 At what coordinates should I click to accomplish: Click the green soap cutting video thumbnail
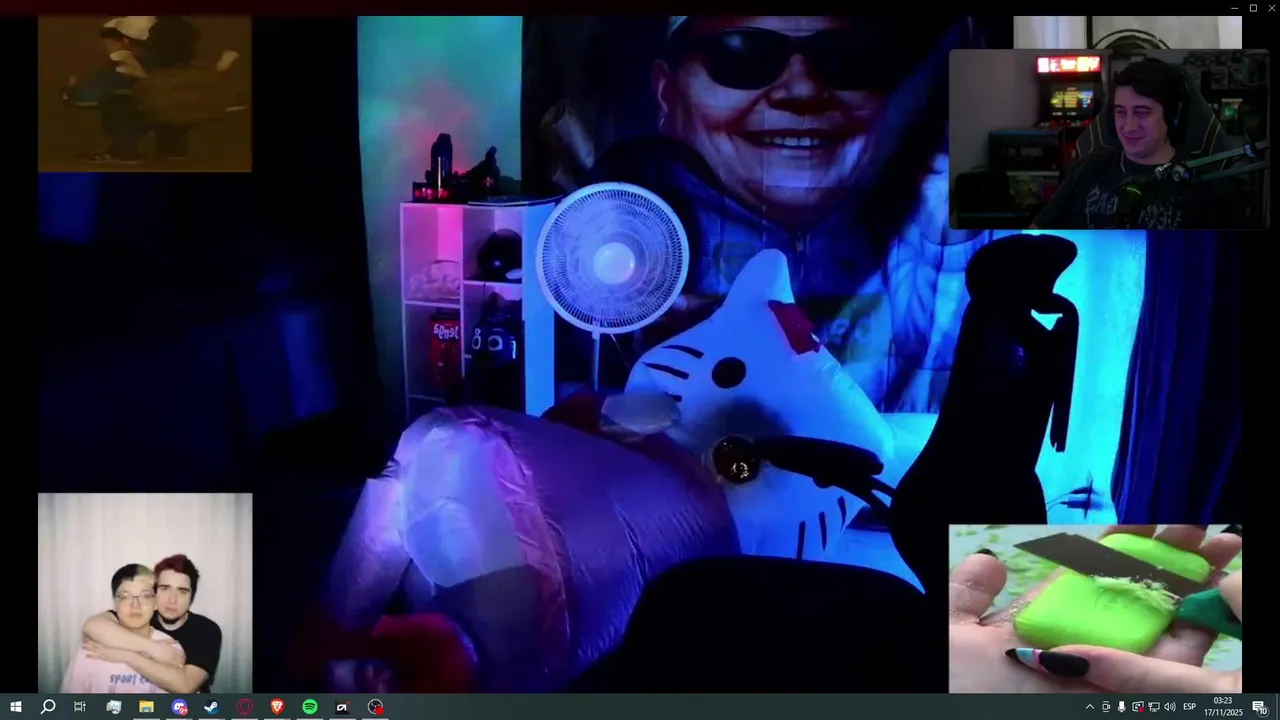click(1095, 609)
